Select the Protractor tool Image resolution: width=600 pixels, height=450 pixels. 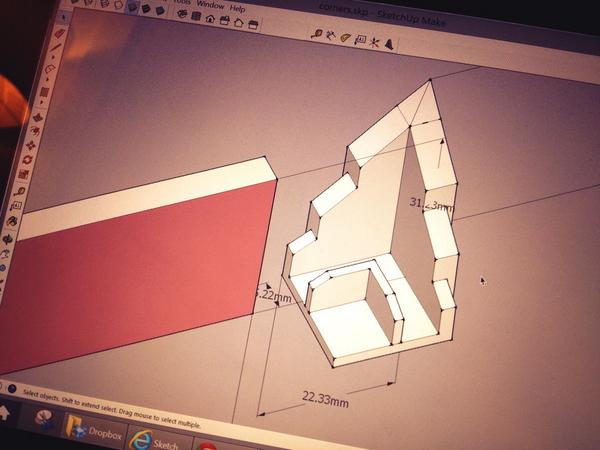click(x=346, y=38)
